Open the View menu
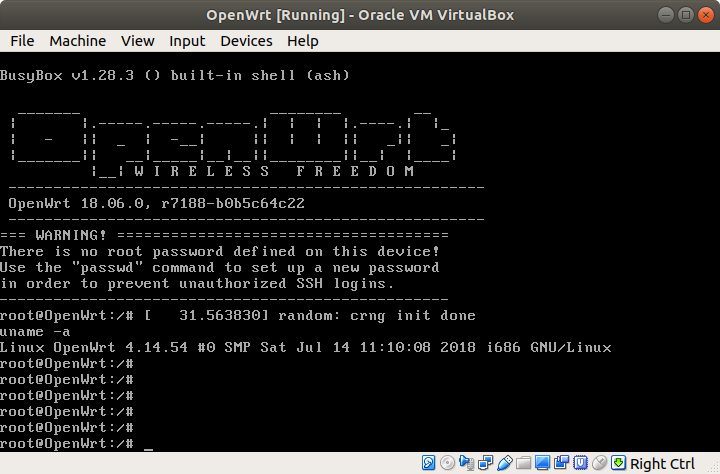 click(x=137, y=41)
